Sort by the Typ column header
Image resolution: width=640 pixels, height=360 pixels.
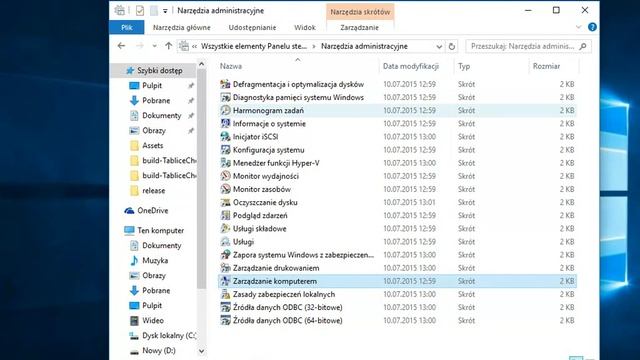click(464, 66)
